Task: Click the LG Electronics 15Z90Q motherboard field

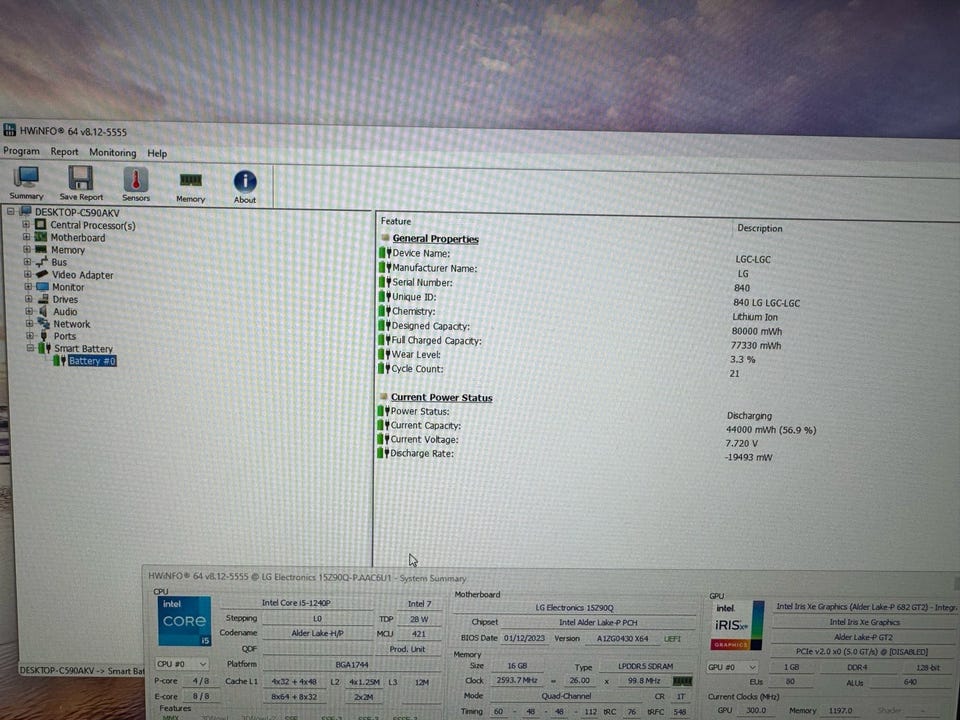Action: 574,607
